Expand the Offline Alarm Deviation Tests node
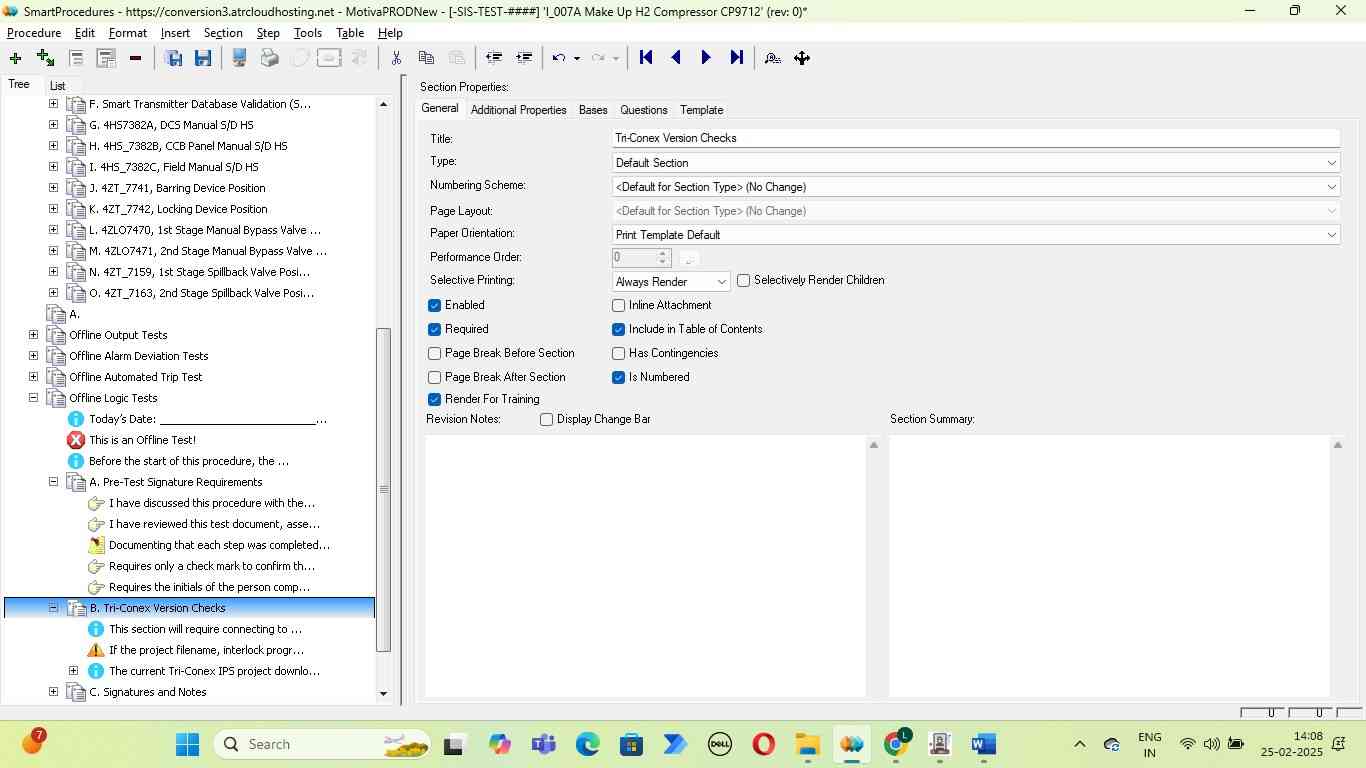This screenshot has width=1366, height=768. click(33, 356)
